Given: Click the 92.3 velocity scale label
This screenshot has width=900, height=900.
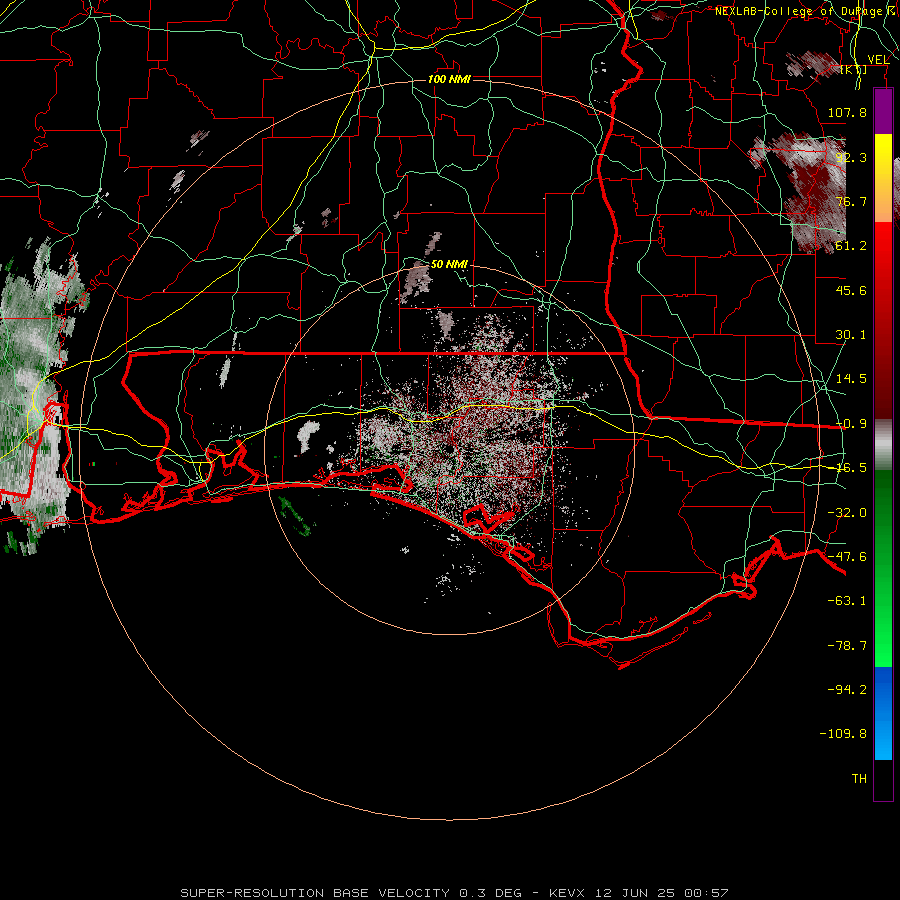Looking at the screenshot, I should pyautogui.click(x=851, y=157).
